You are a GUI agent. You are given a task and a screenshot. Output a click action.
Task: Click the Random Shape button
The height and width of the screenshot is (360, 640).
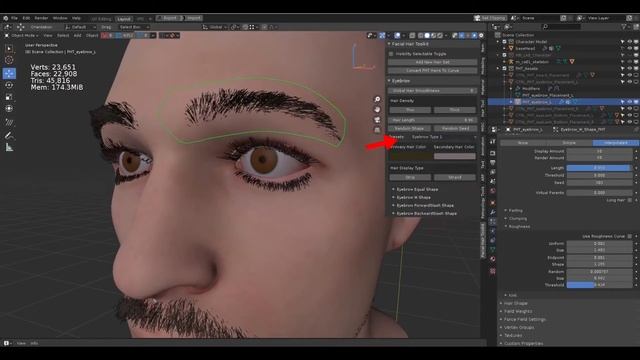(x=409, y=128)
